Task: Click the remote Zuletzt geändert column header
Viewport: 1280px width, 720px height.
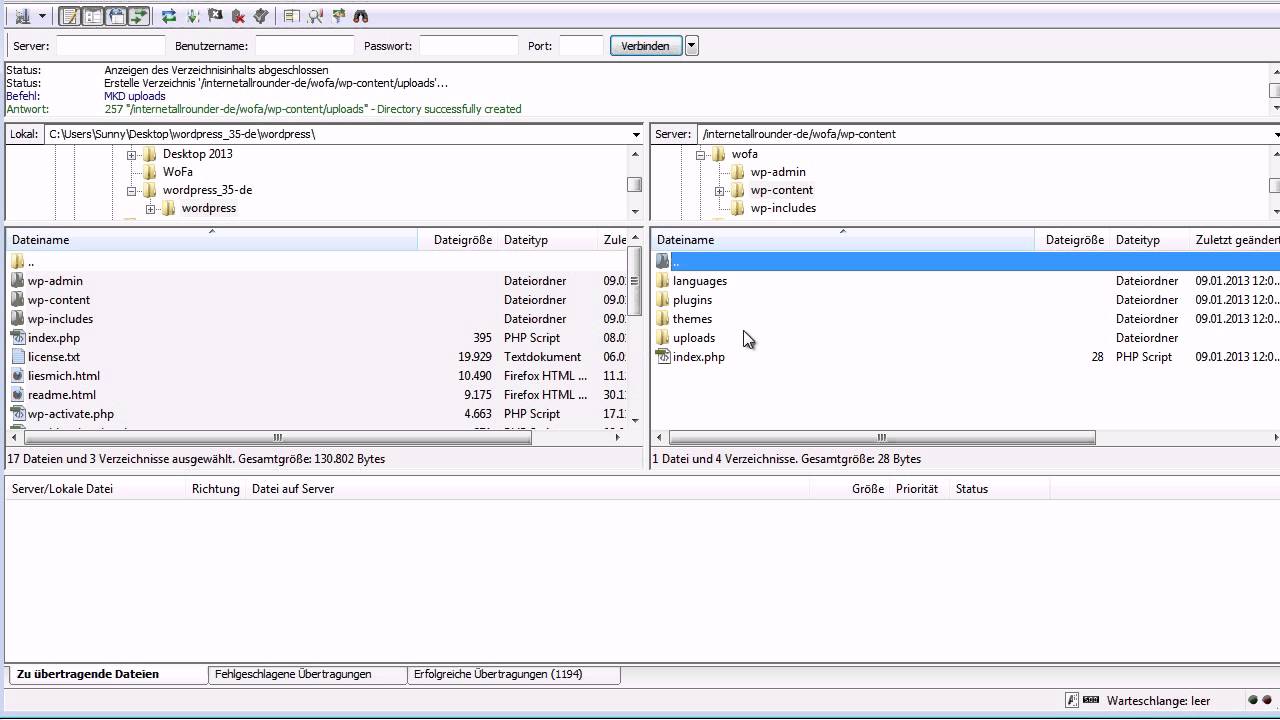Action: (1236, 240)
